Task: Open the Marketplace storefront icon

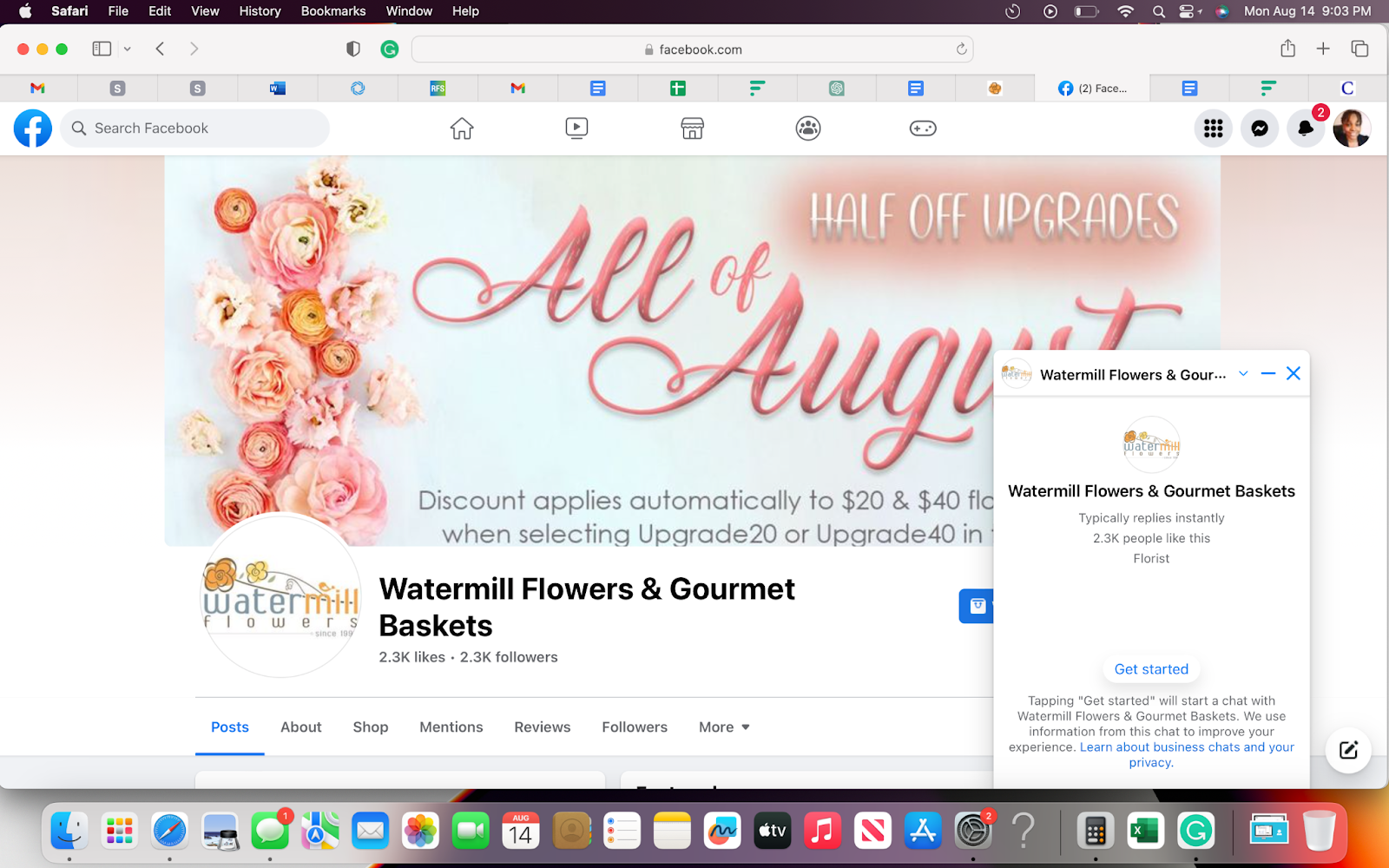Action: click(x=692, y=128)
